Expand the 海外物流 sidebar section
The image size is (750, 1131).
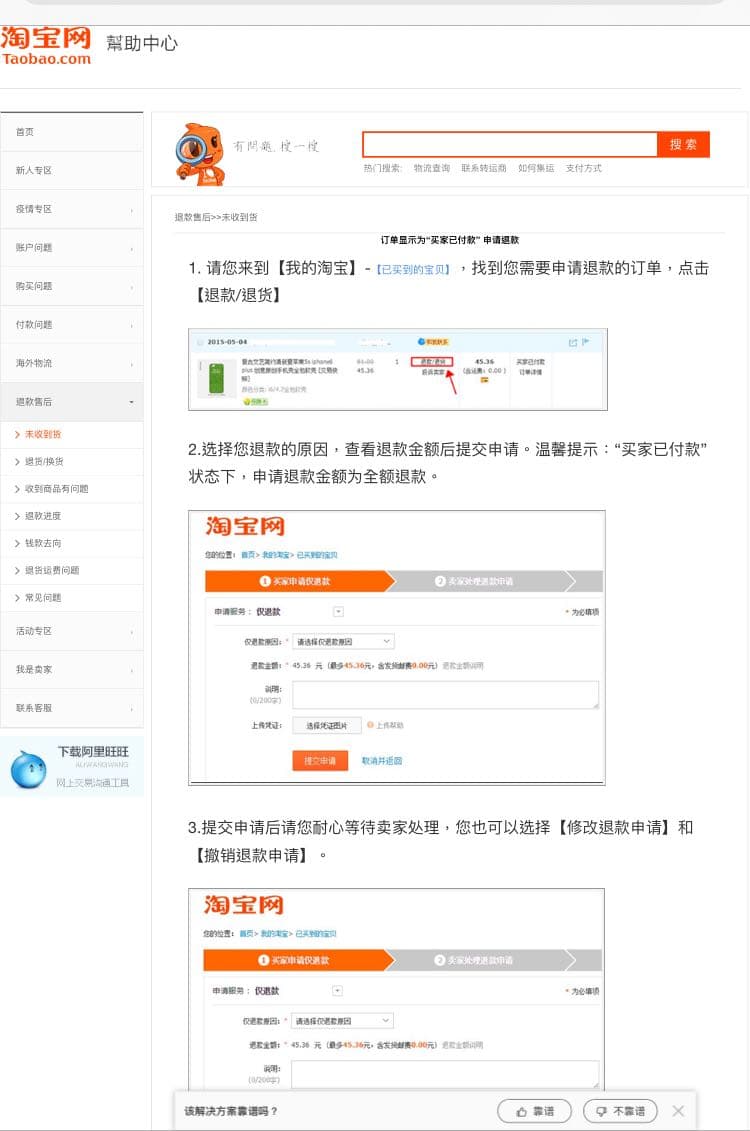(71, 363)
